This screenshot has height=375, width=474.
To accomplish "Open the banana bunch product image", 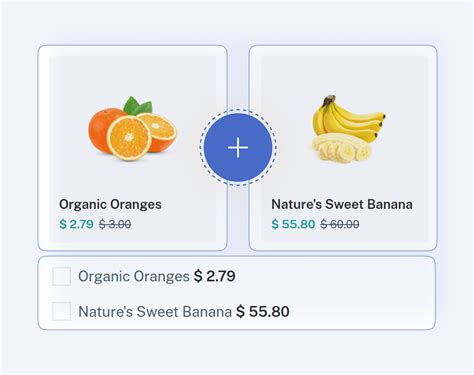I will click(349, 128).
